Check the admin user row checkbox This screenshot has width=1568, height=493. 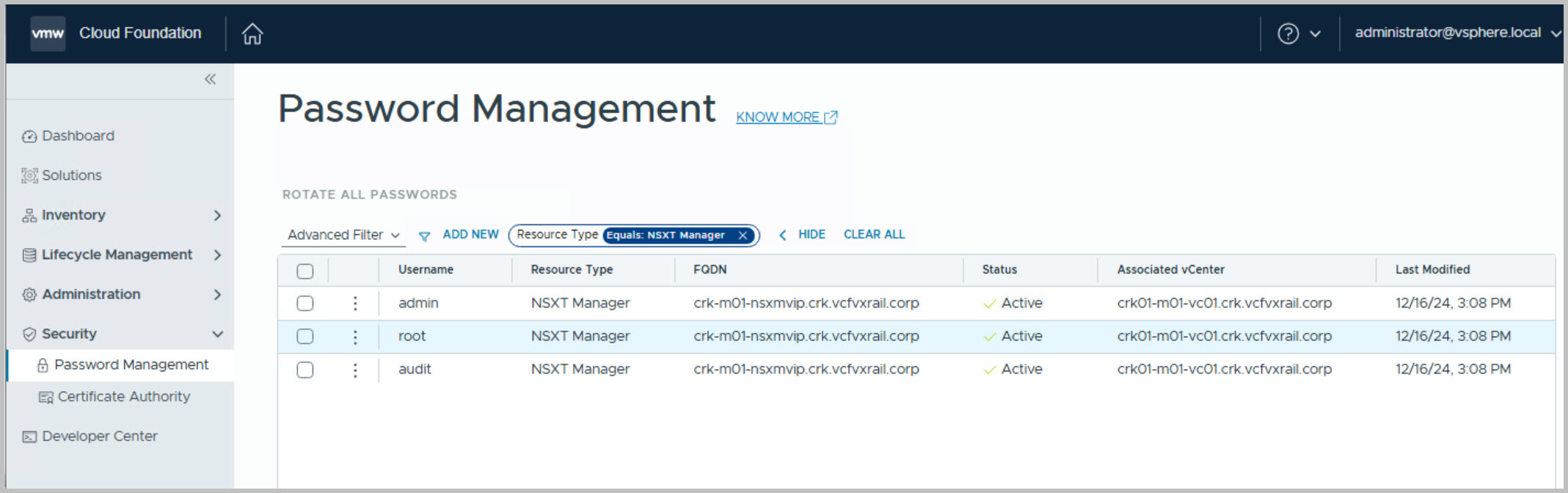point(305,304)
